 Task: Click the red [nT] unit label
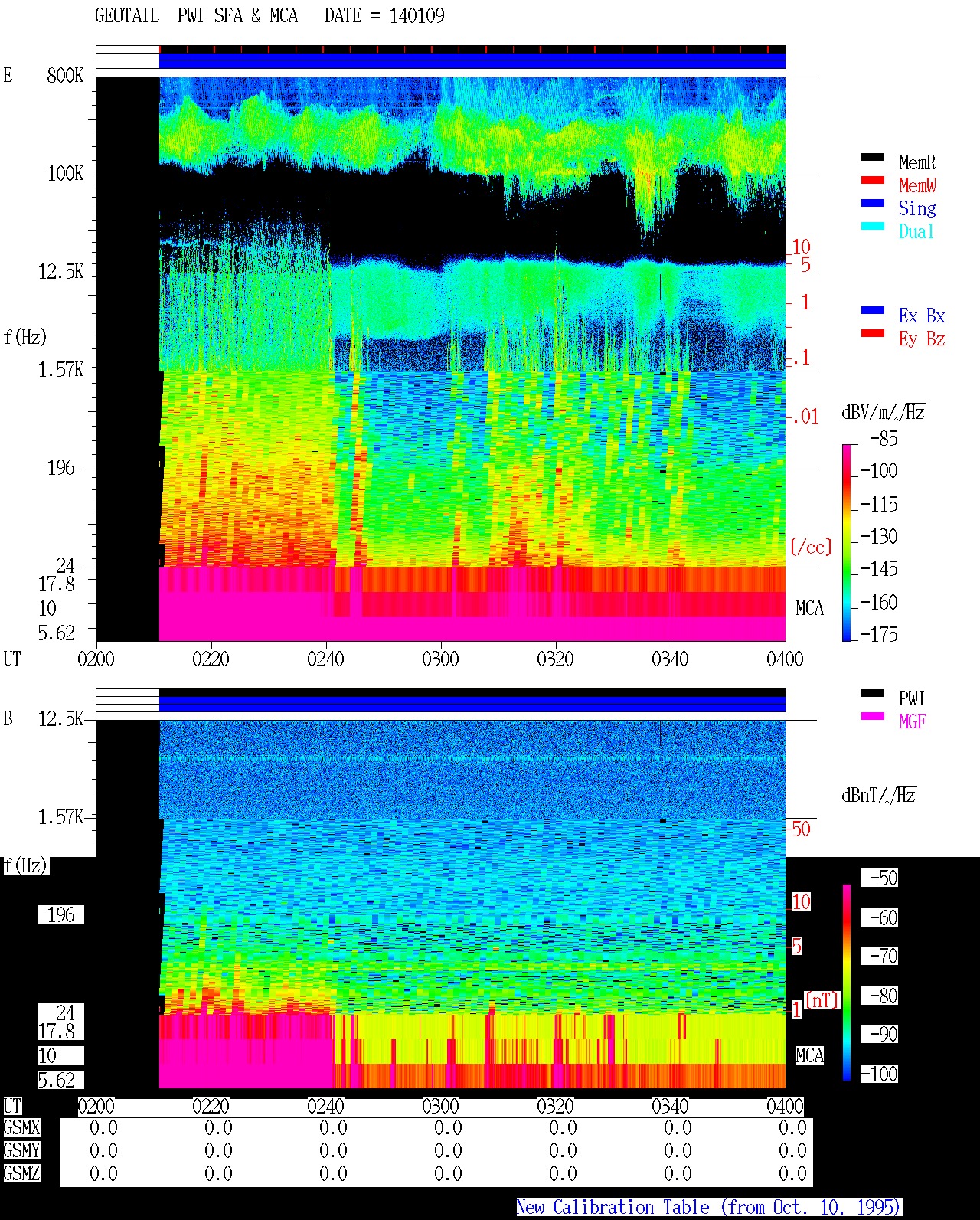pos(822,1000)
